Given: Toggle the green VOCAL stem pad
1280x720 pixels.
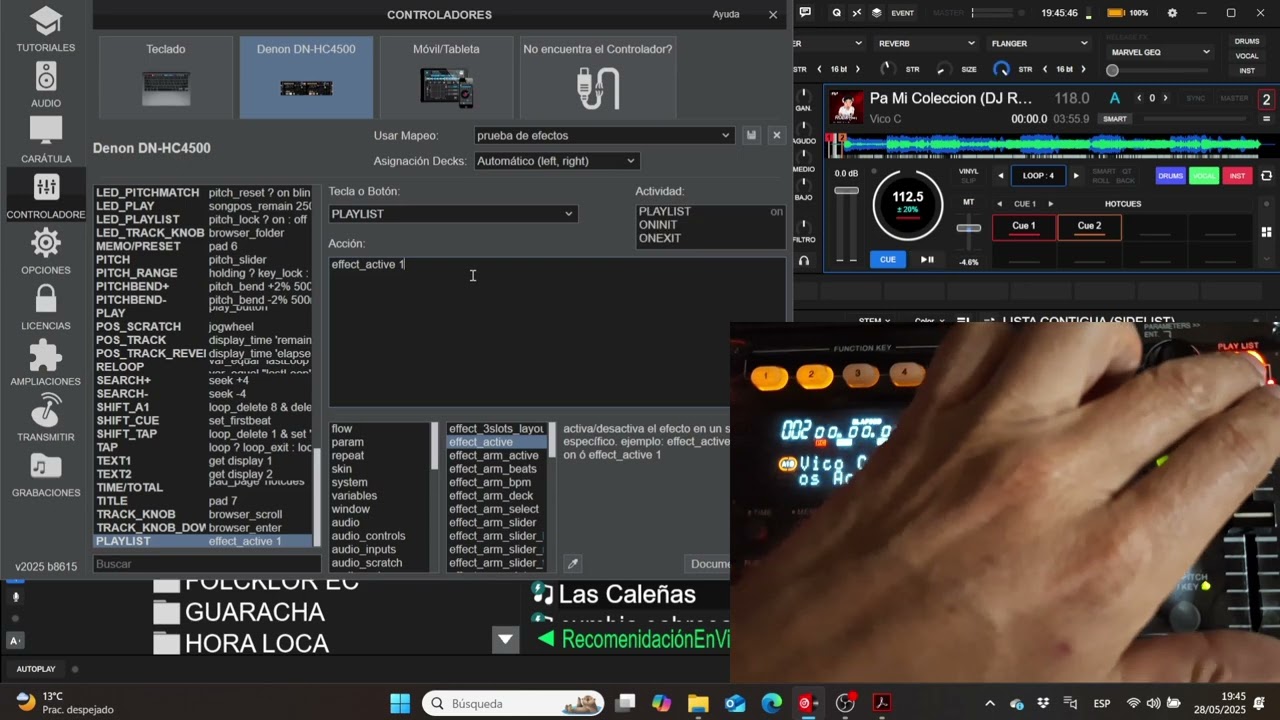Looking at the screenshot, I should [1204, 176].
